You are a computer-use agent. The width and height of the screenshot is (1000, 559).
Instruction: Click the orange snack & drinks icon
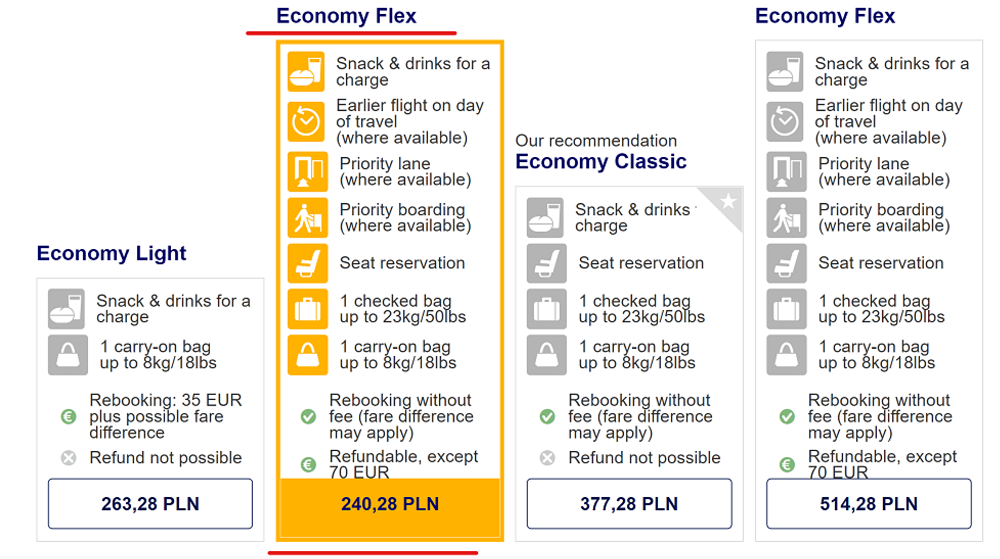click(x=306, y=72)
